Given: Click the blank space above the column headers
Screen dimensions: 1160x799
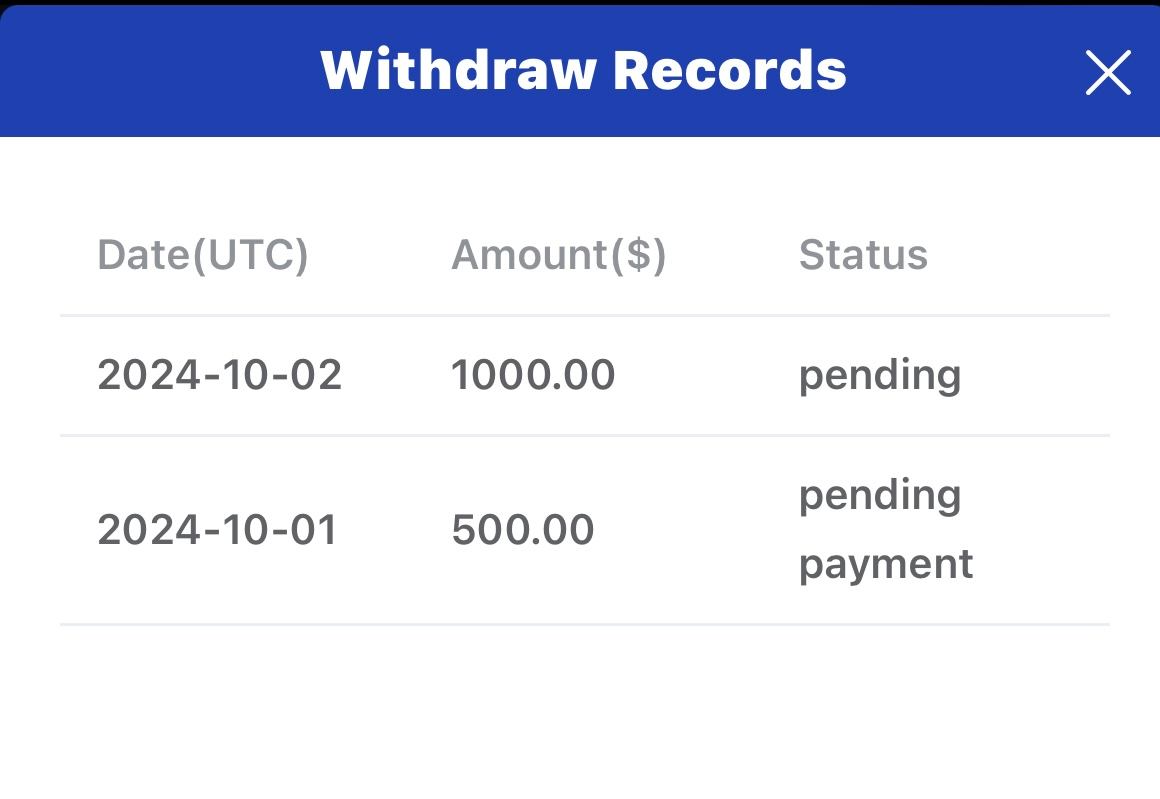Looking at the screenshot, I should coord(580,185).
